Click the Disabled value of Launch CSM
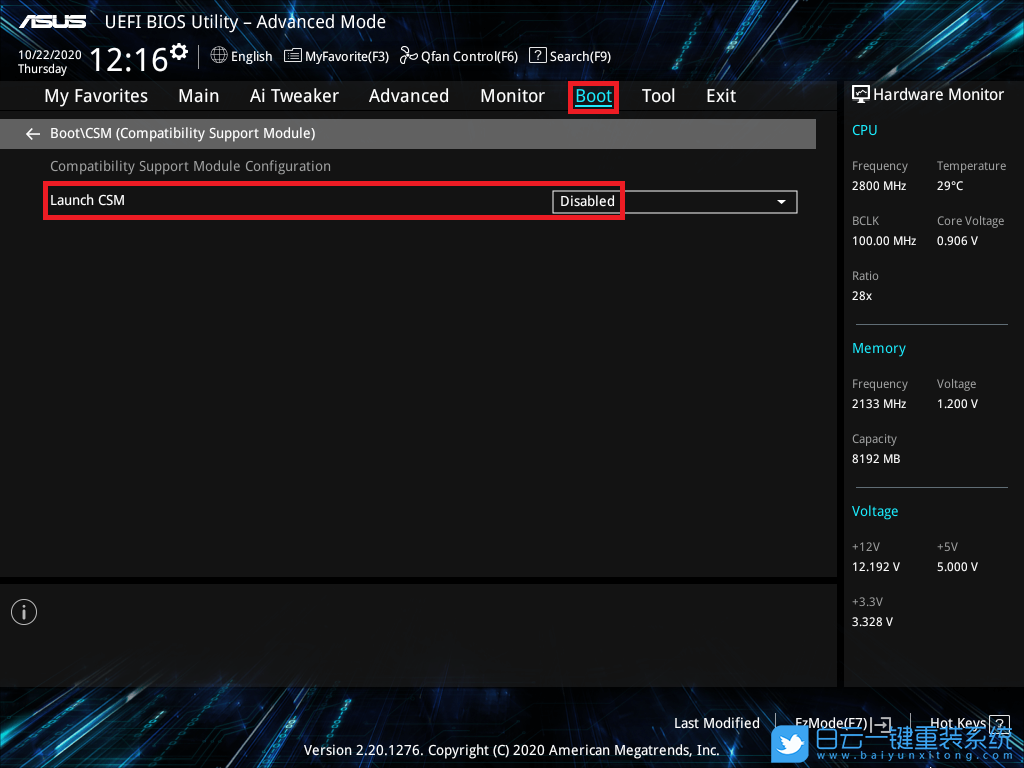 587,202
